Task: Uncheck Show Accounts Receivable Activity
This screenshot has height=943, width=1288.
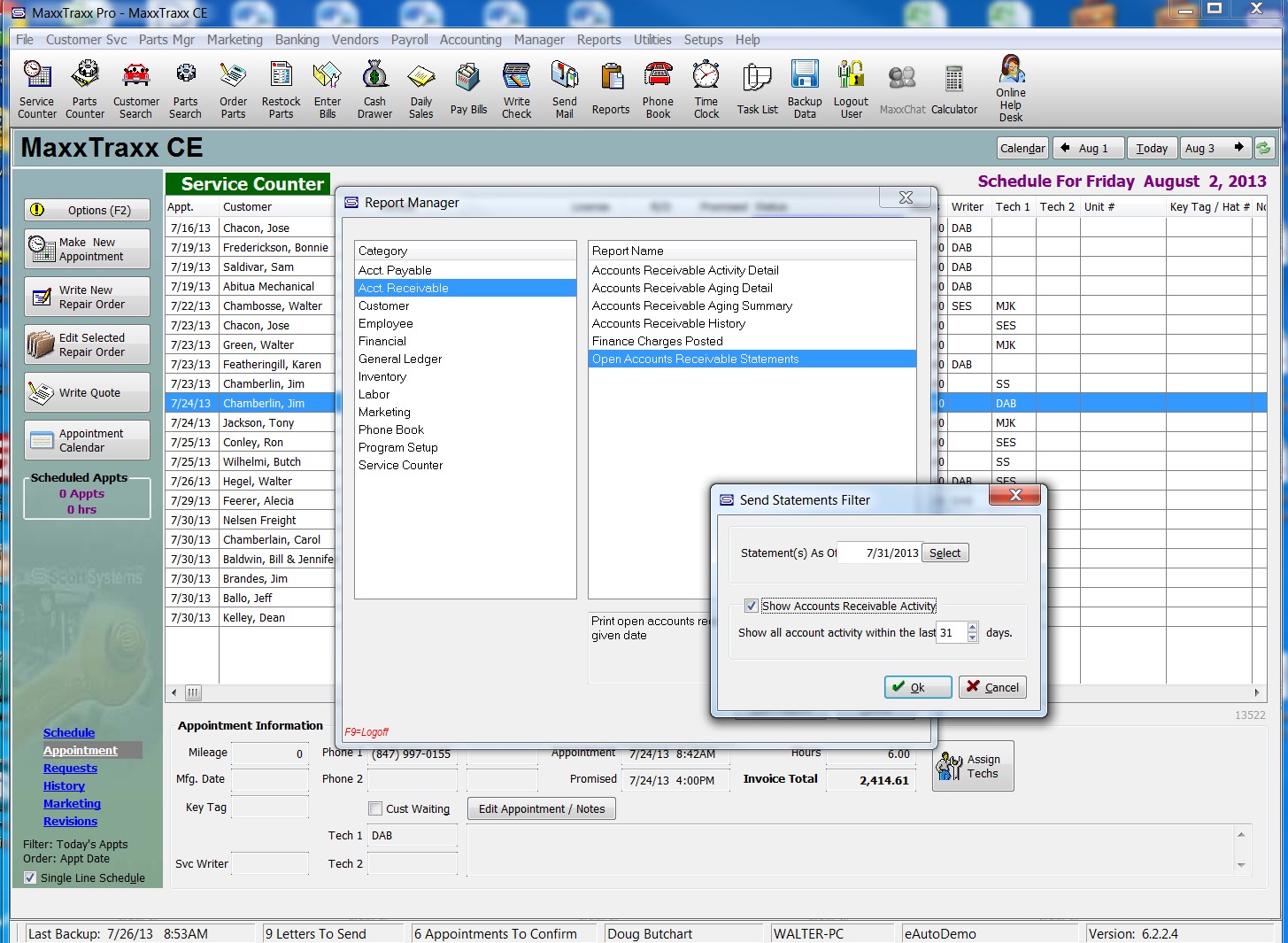Action: click(x=752, y=606)
